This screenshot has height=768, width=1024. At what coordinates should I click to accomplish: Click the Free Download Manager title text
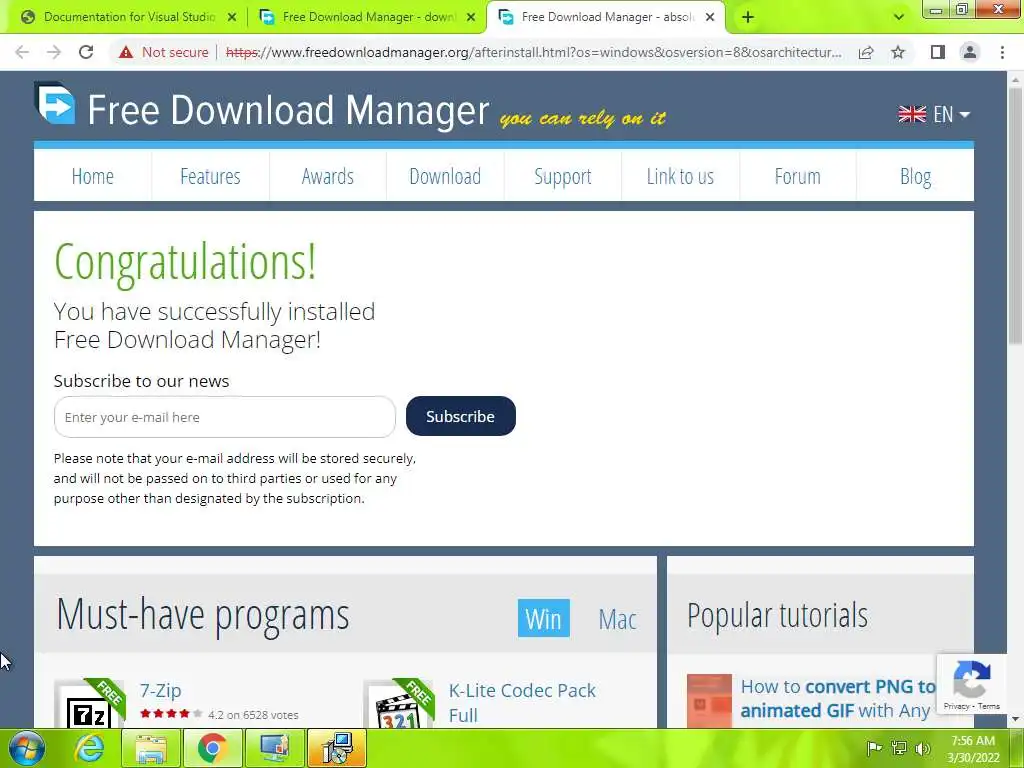click(x=288, y=110)
